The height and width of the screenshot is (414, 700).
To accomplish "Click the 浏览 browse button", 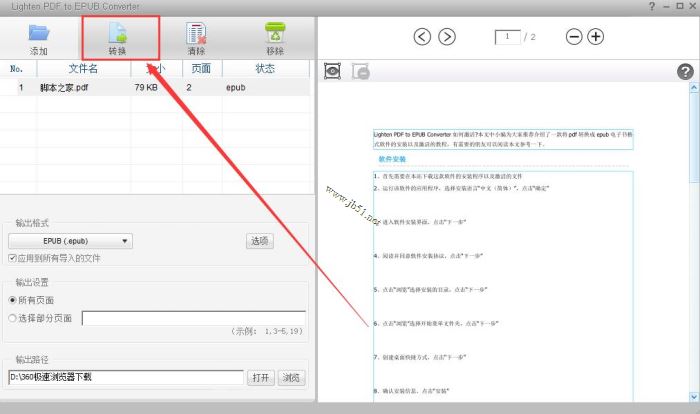I will (292, 378).
